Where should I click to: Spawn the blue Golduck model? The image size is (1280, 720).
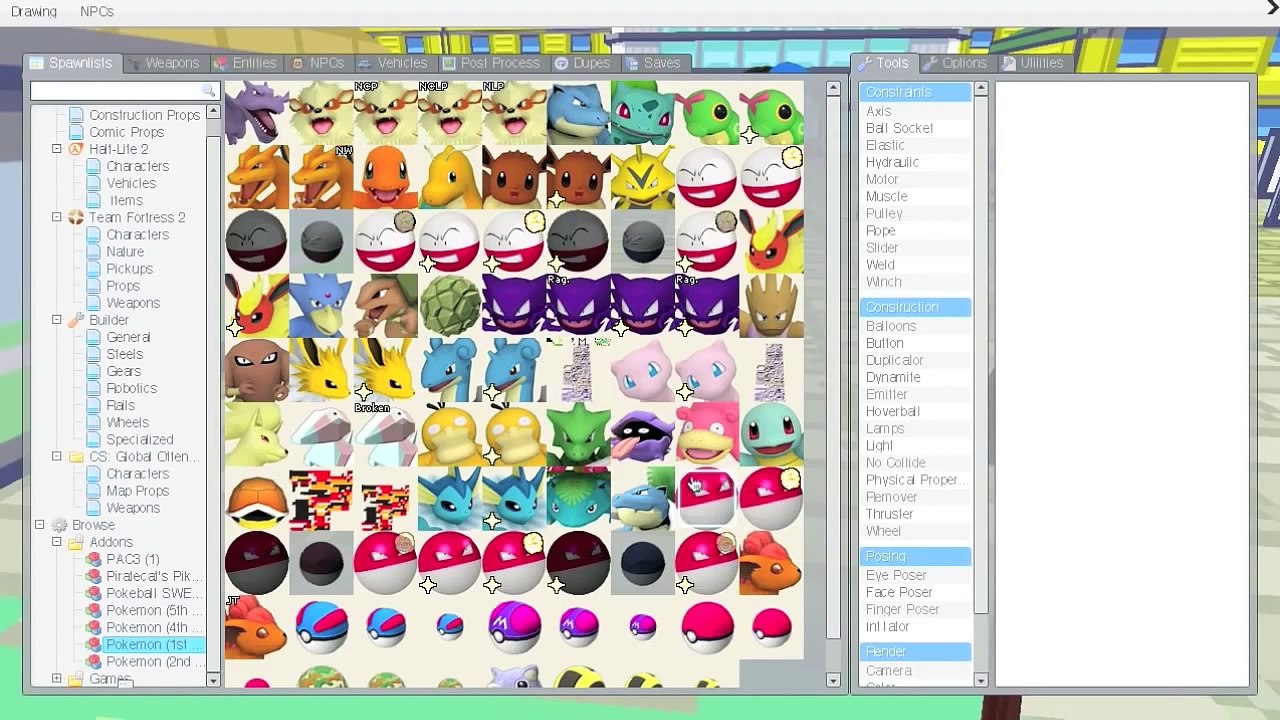pos(321,306)
